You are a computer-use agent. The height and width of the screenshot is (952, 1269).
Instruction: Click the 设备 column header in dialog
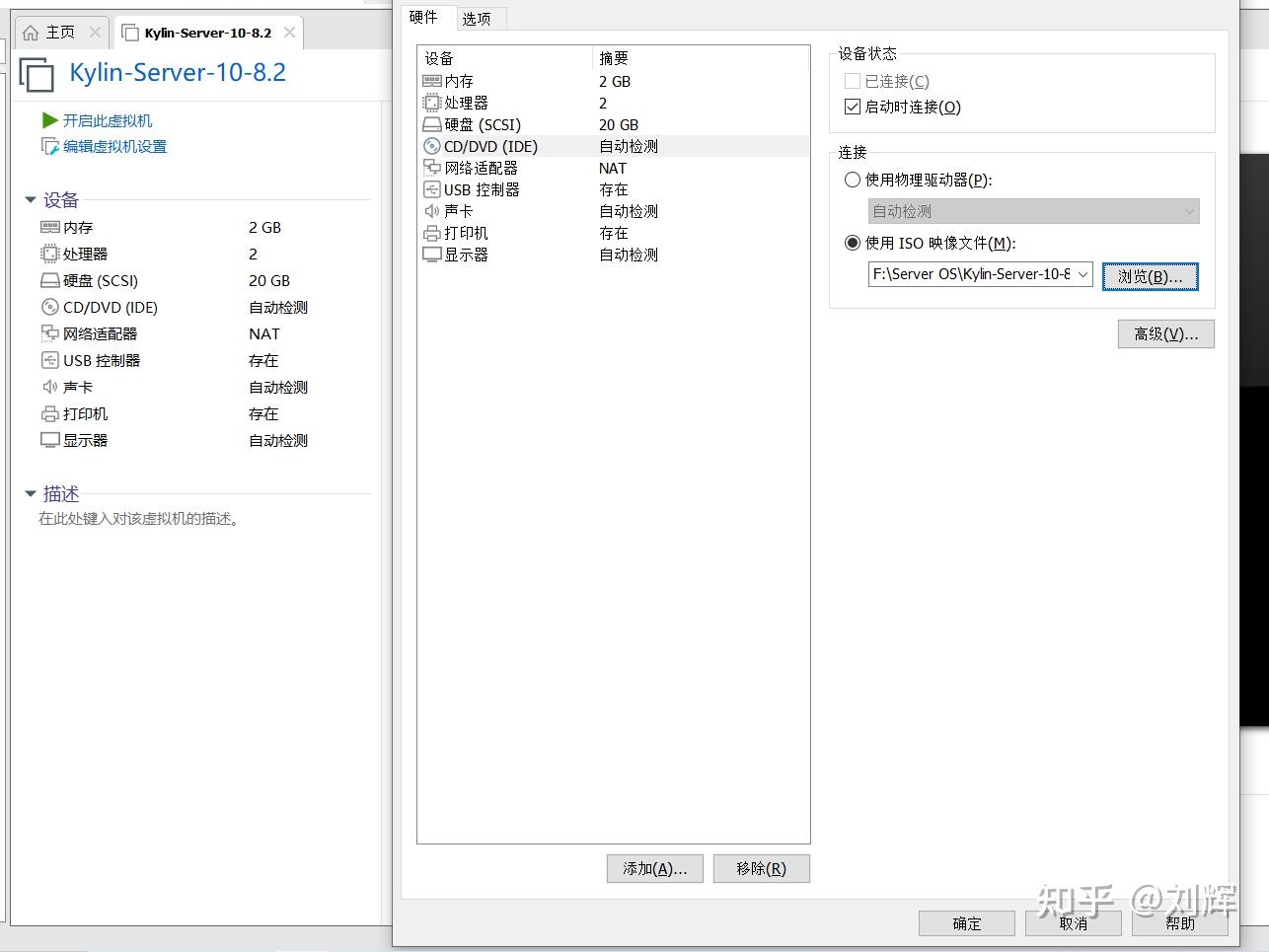coord(504,58)
